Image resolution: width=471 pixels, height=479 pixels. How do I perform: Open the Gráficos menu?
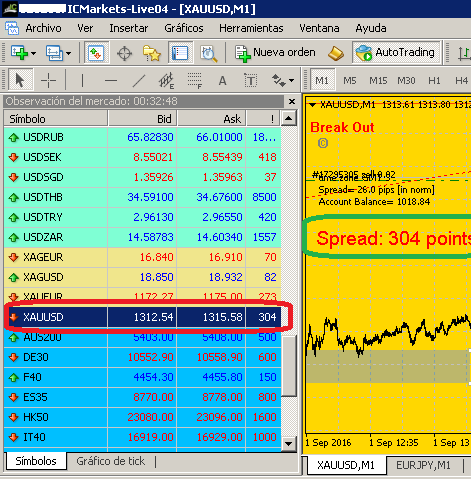click(x=184, y=28)
